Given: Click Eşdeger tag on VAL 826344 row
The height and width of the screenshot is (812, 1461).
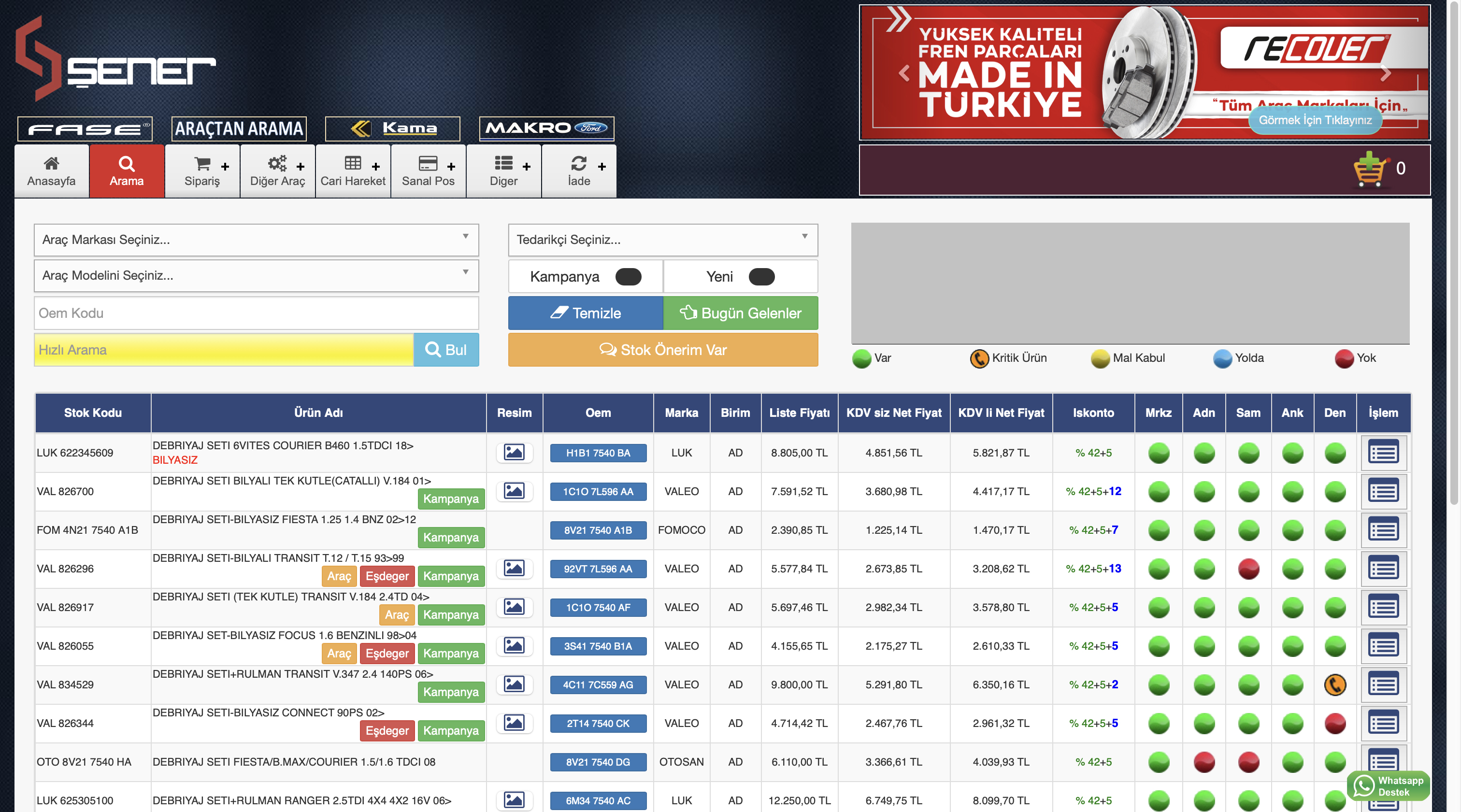Looking at the screenshot, I should coord(387,730).
